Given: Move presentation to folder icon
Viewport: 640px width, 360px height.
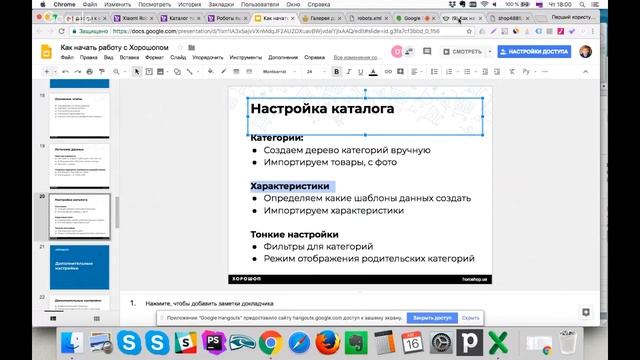Looking at the screenshot, I should pos(191,48).
